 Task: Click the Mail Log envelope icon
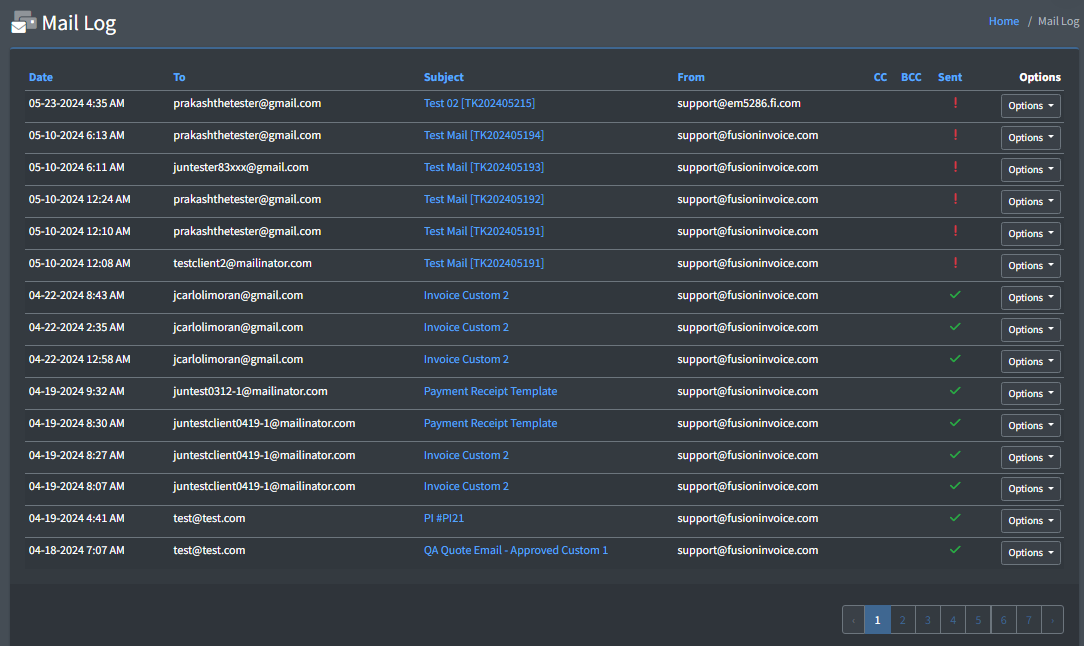coord(22,21)
